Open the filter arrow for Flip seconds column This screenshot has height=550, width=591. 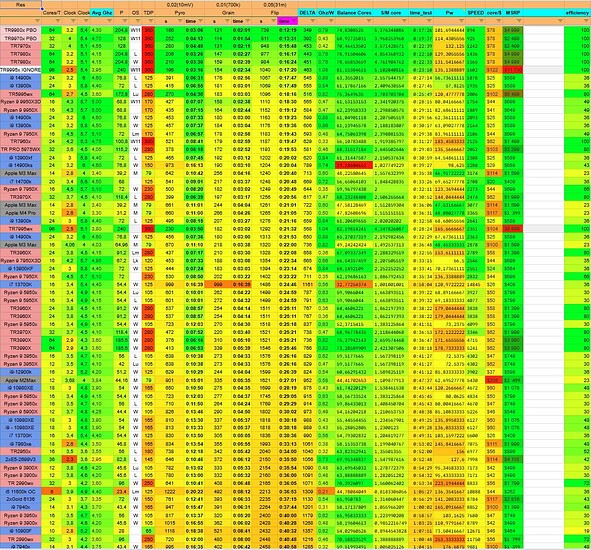[274, 21]
